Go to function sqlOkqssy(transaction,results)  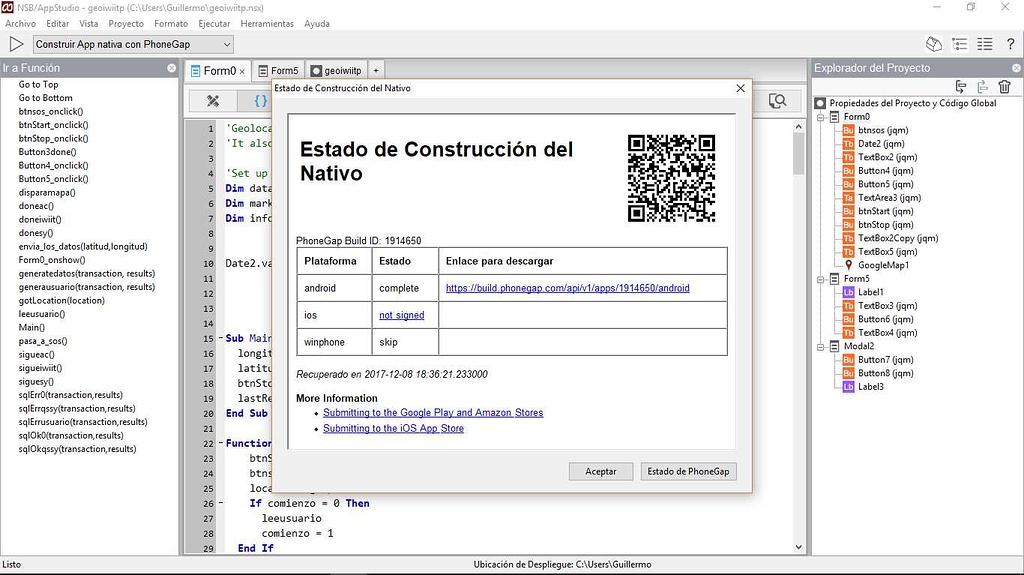coord(78,449)
